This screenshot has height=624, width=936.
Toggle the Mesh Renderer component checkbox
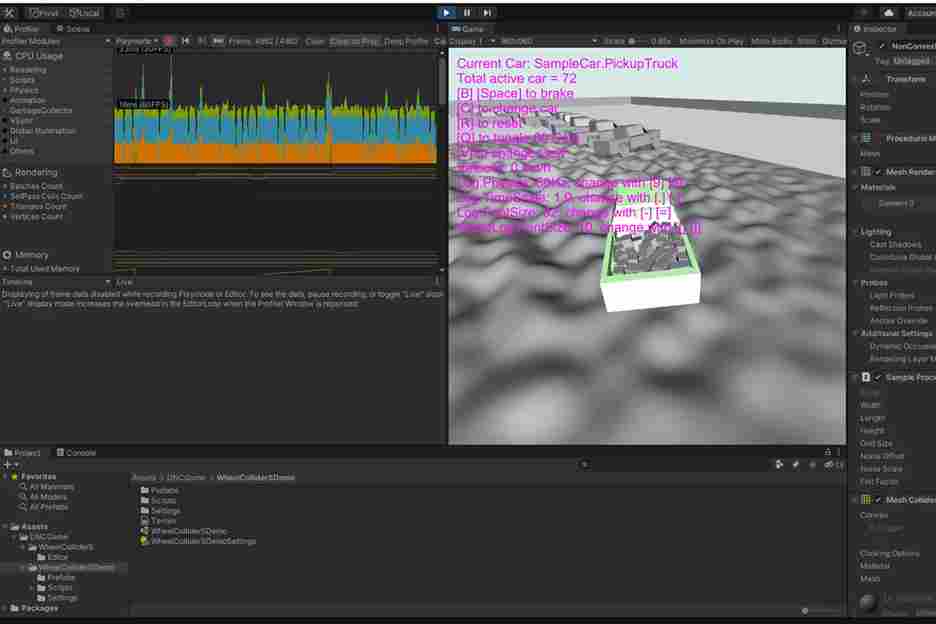coord(878,172)
